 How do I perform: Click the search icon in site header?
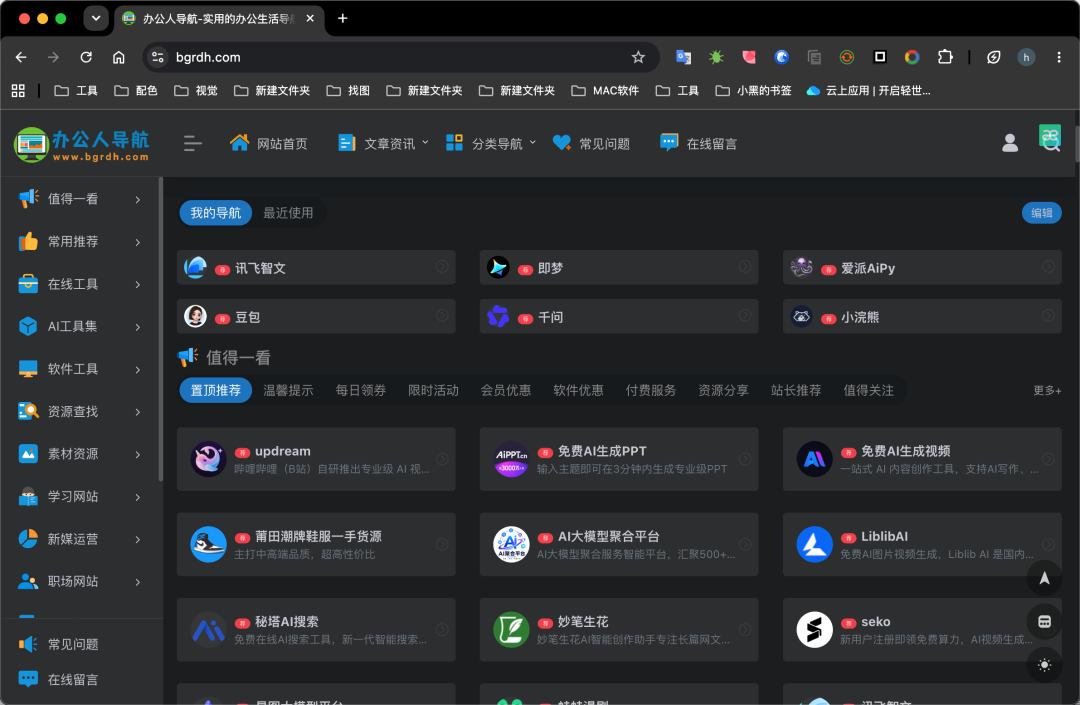click(1051, 145)
